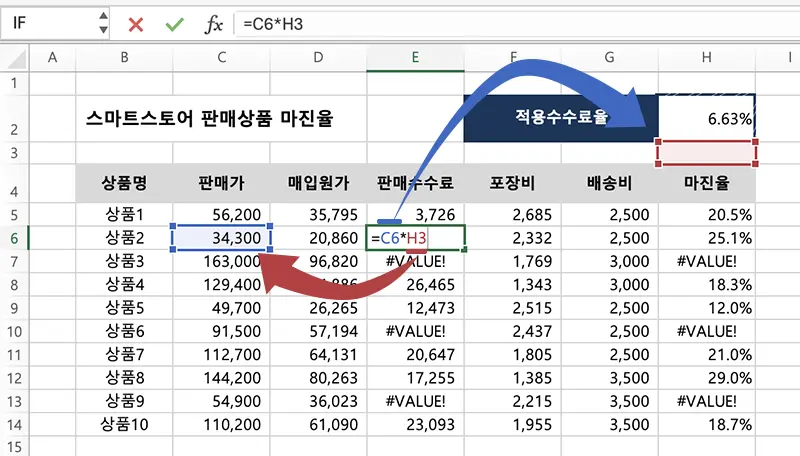Click the 상품1 cell
This screenshot has height=456, width=800.
[124, 215]
